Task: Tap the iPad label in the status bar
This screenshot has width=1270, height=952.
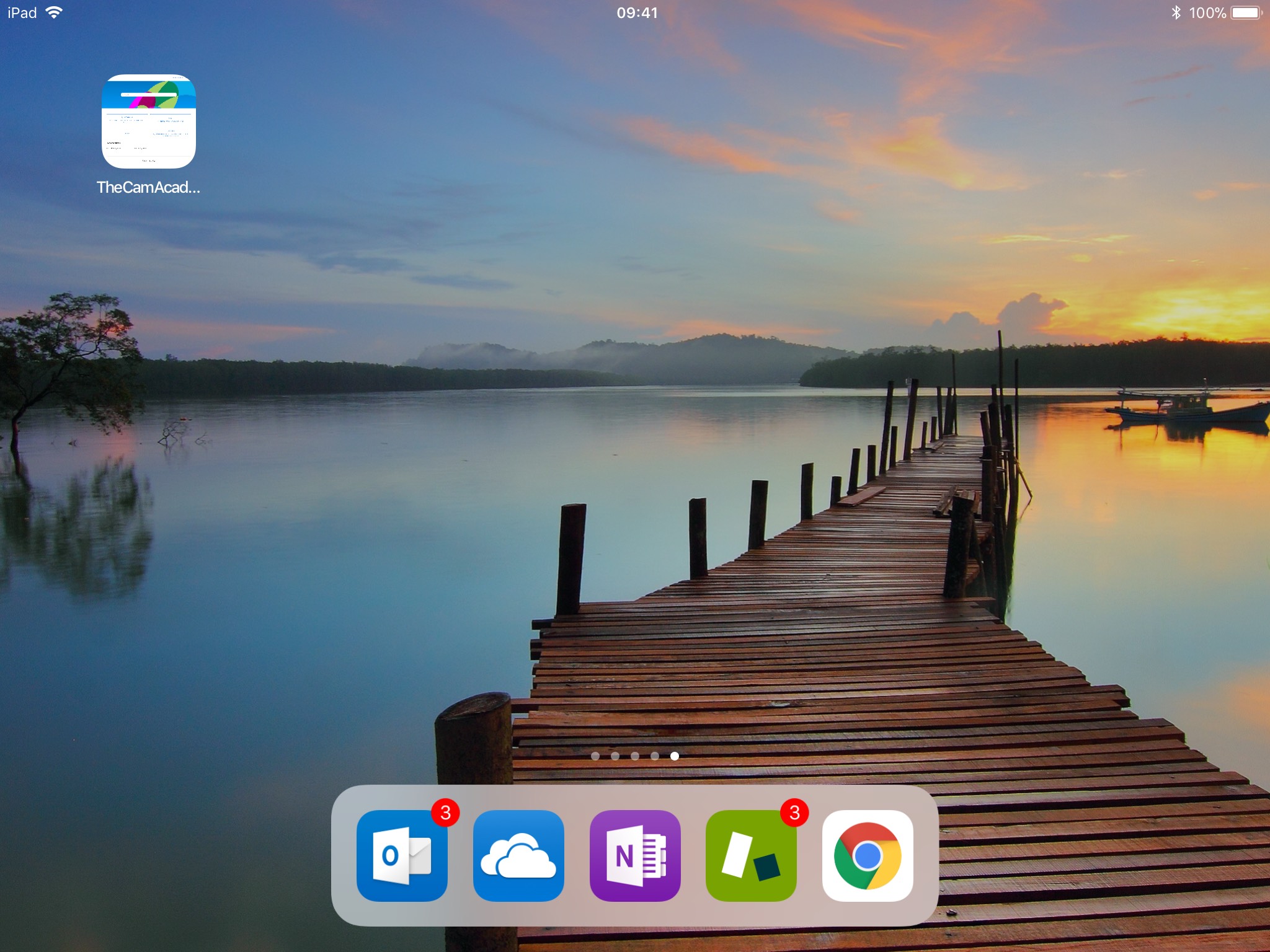Action: click(x=20, y=12)
